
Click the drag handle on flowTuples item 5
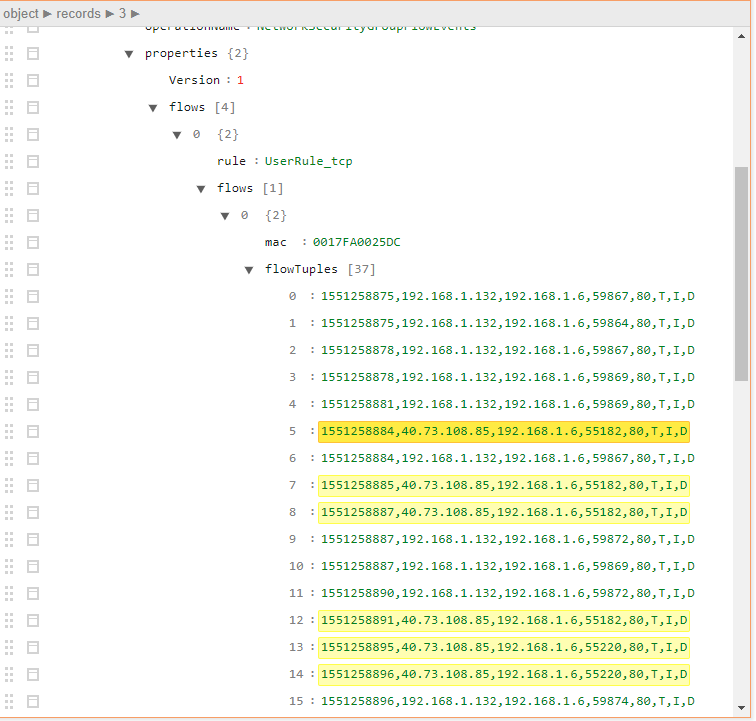click(x=10, y=431)
